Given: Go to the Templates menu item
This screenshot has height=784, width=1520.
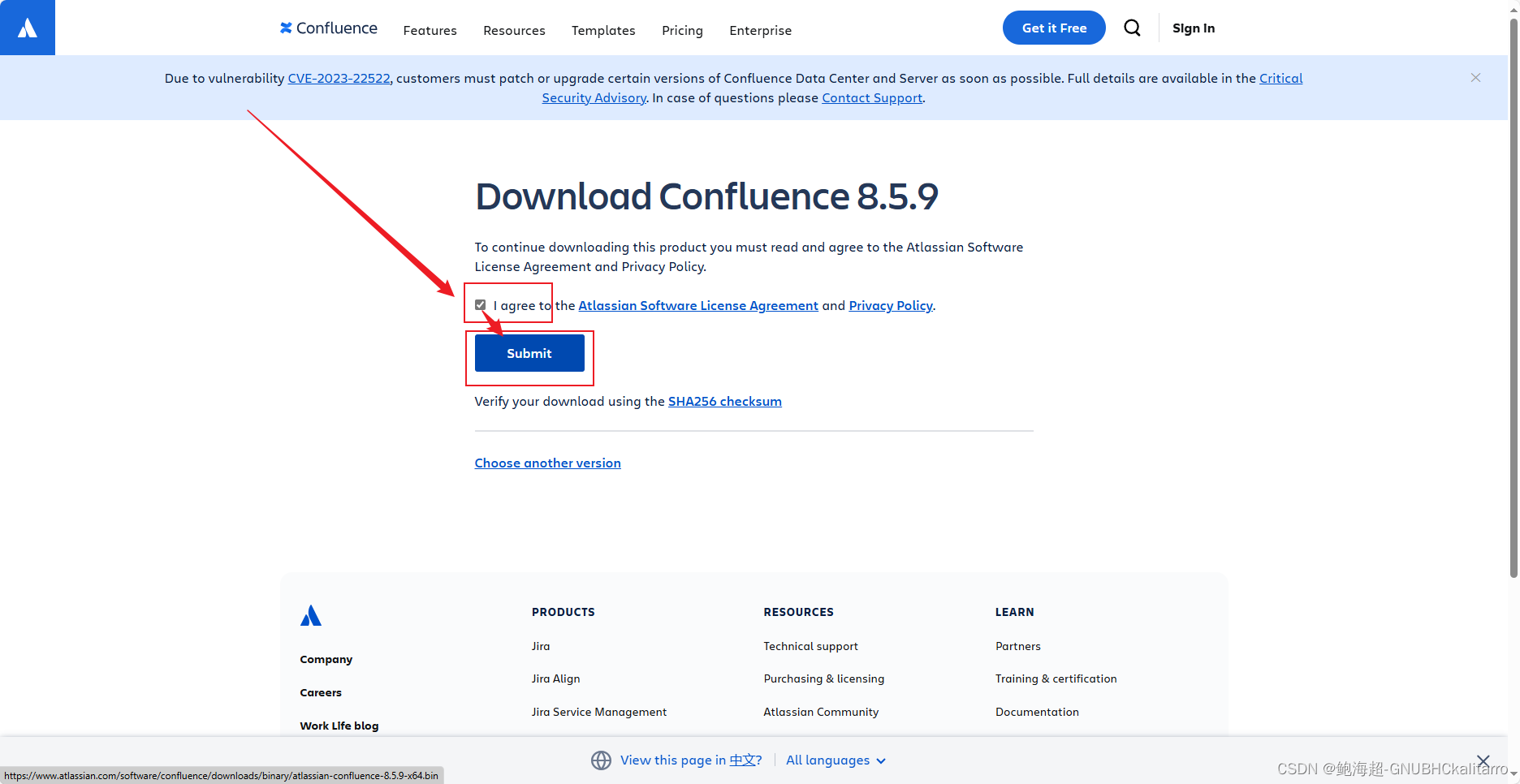Looking at the screenshot, I should pos(603,30).
